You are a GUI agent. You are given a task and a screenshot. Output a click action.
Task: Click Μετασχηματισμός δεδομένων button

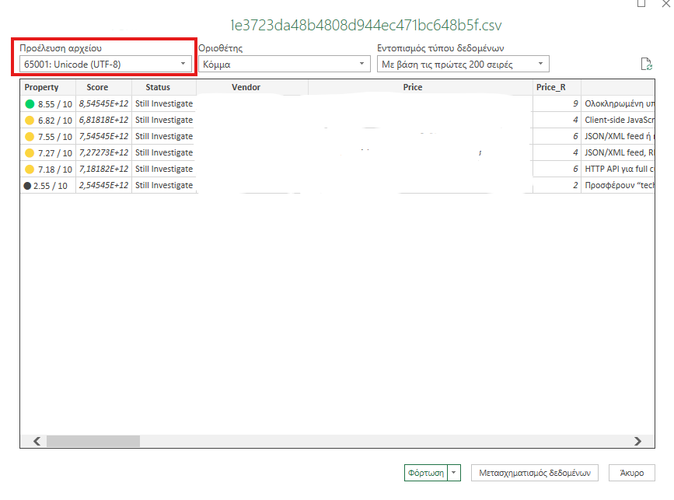coord(536,472)
